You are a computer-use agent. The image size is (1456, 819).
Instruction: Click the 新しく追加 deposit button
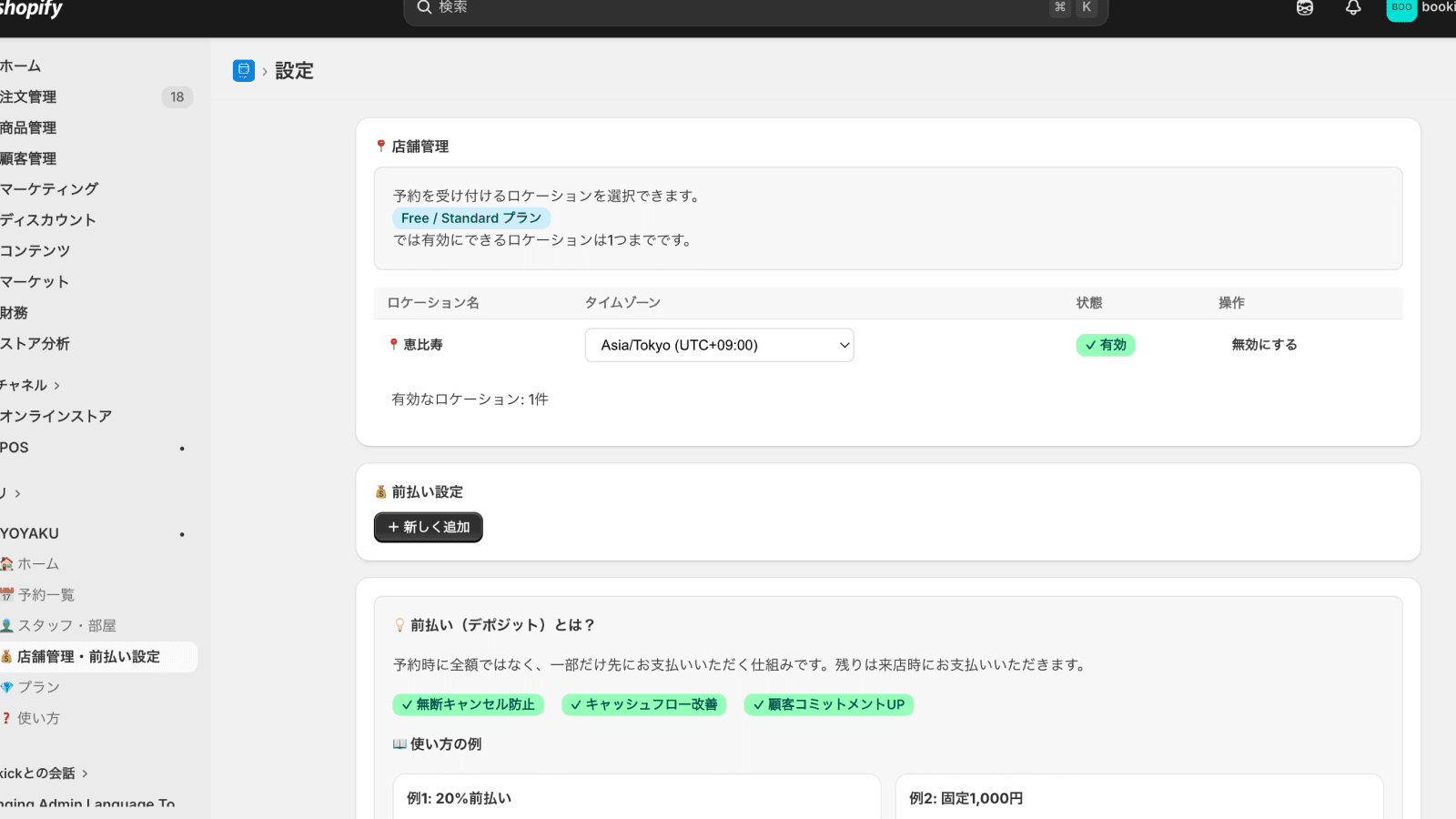[x=428, y=527]
